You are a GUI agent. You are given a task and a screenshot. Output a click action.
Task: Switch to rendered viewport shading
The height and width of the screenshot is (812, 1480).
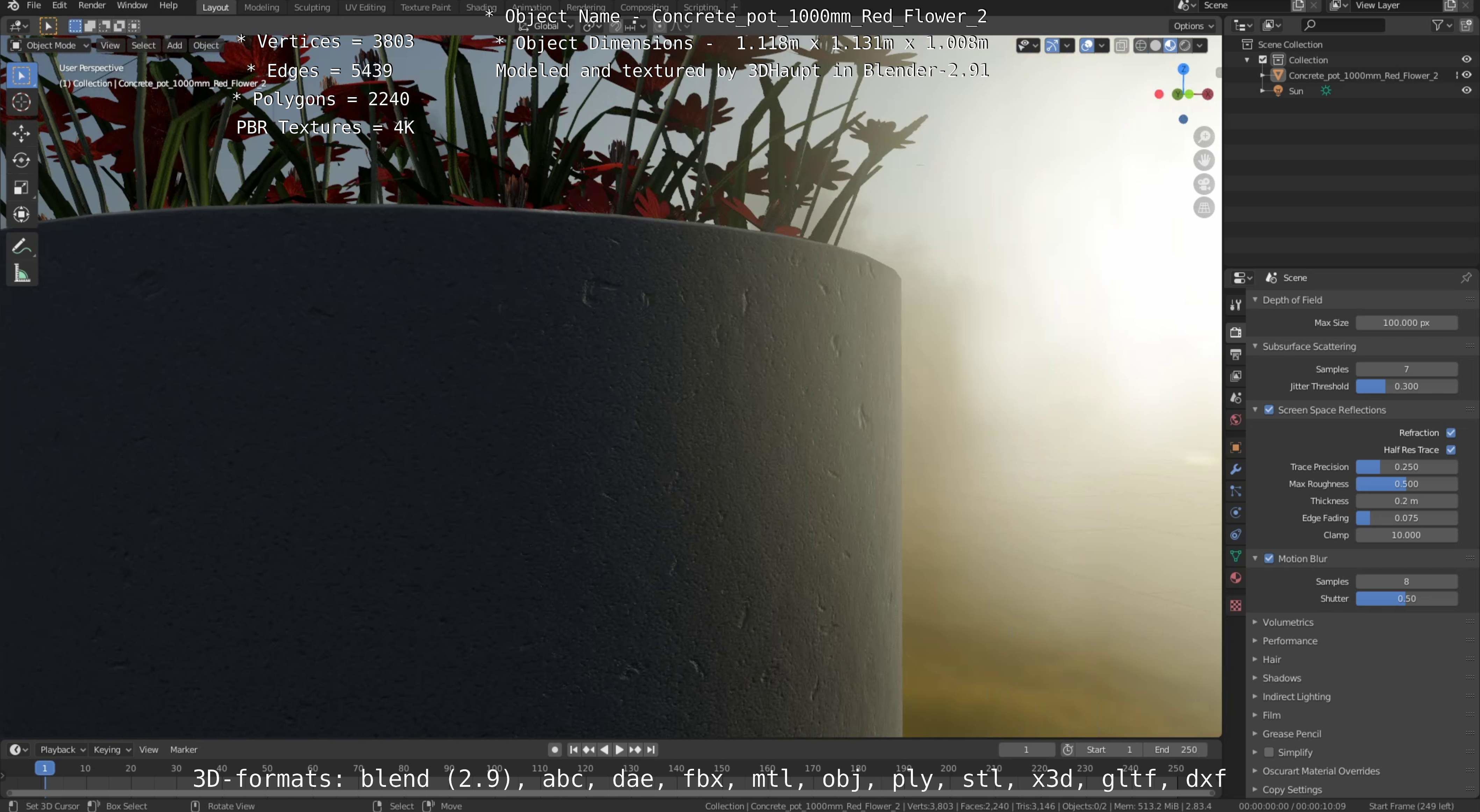click(x=1185, y=45)
